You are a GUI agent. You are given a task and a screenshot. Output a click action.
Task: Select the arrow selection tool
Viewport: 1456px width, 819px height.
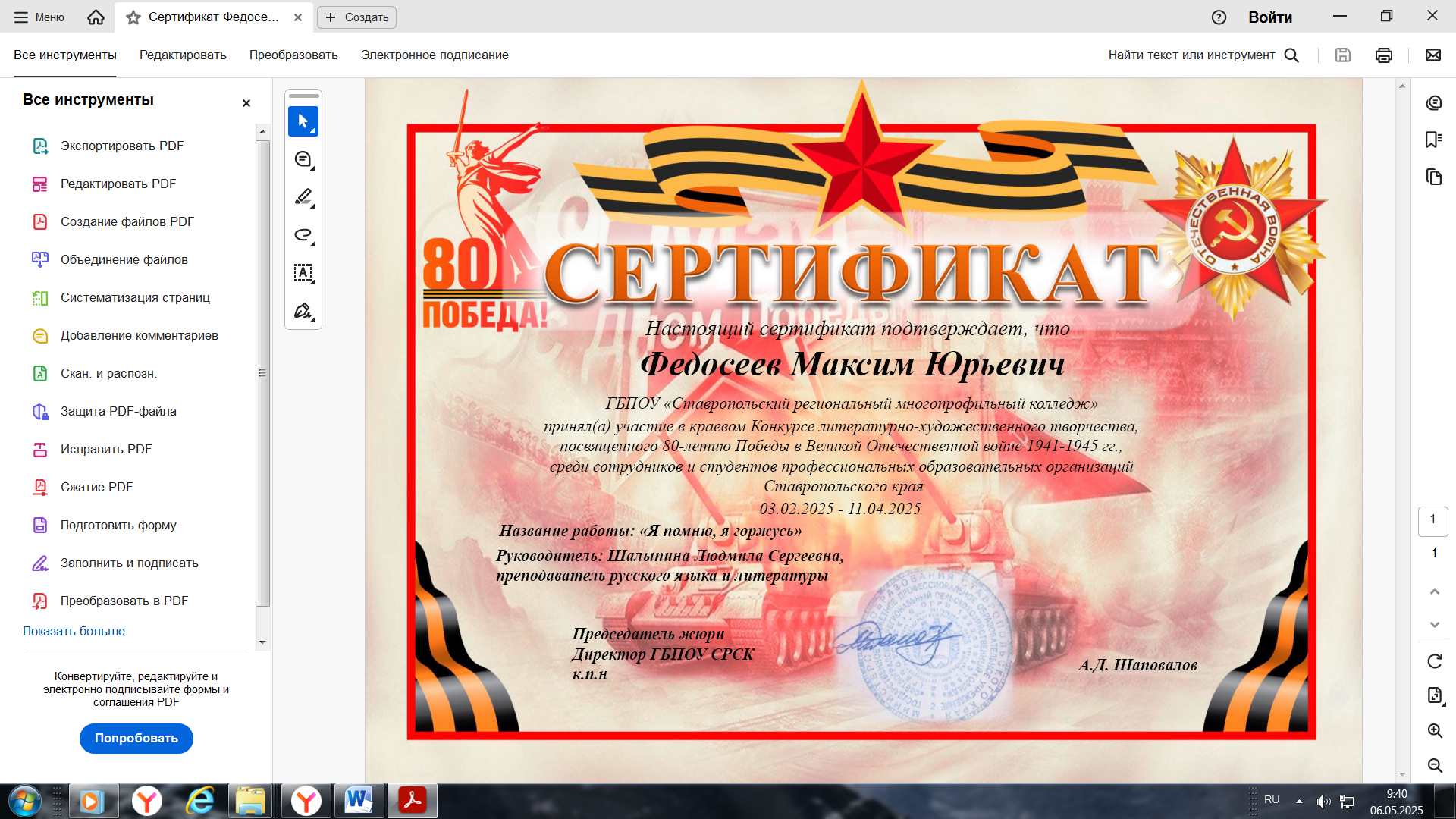(x=303, y=121)
